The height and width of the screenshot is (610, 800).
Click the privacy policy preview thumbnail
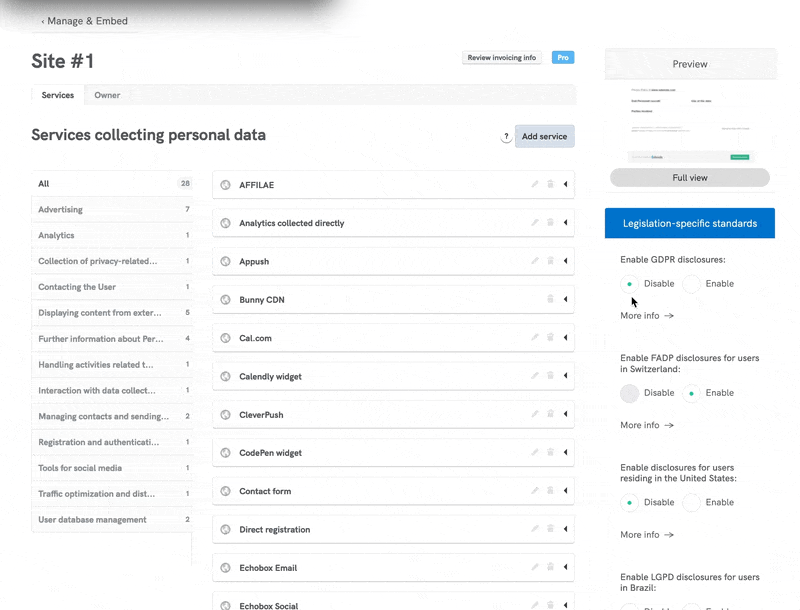tap(689, 124)
